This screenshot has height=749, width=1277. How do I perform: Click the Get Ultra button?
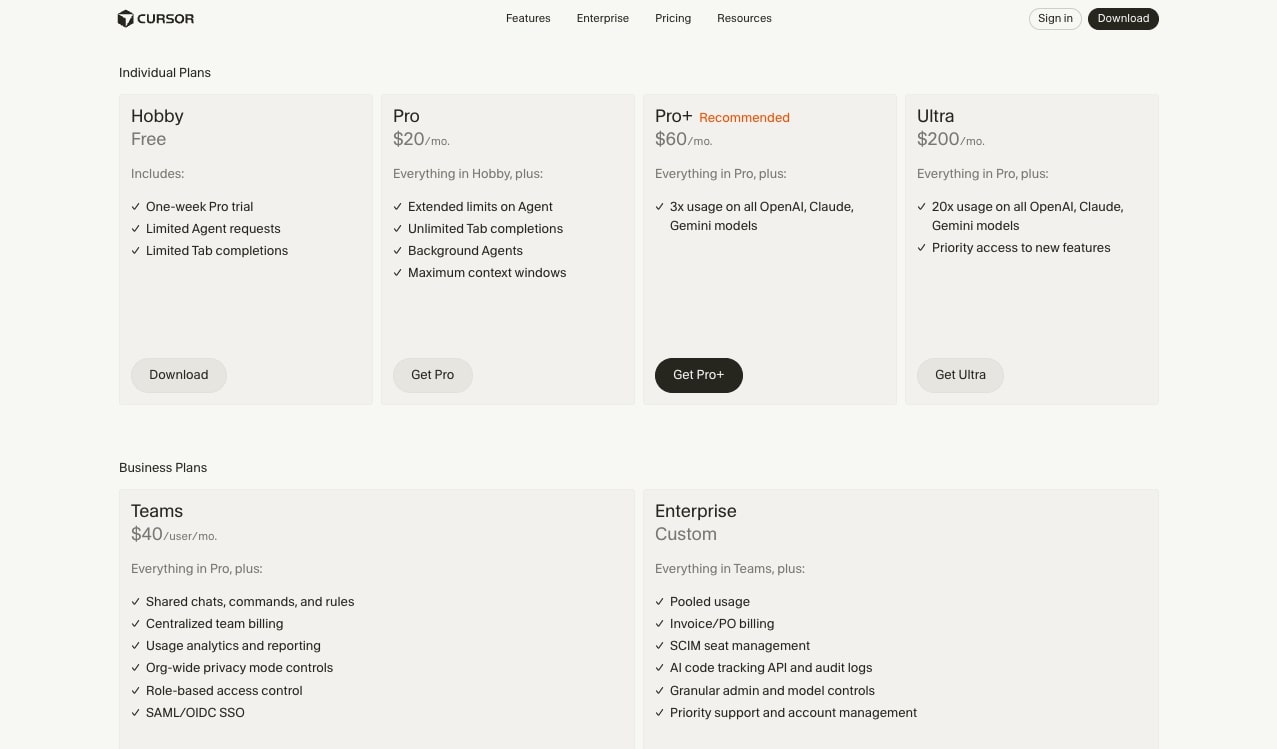coord(960,375)
